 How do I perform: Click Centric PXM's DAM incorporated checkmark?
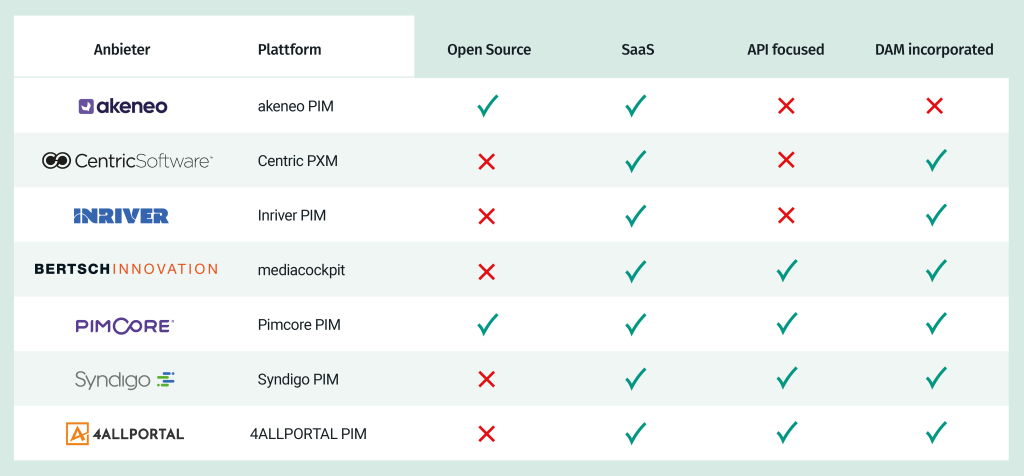[x=936, y=161]
